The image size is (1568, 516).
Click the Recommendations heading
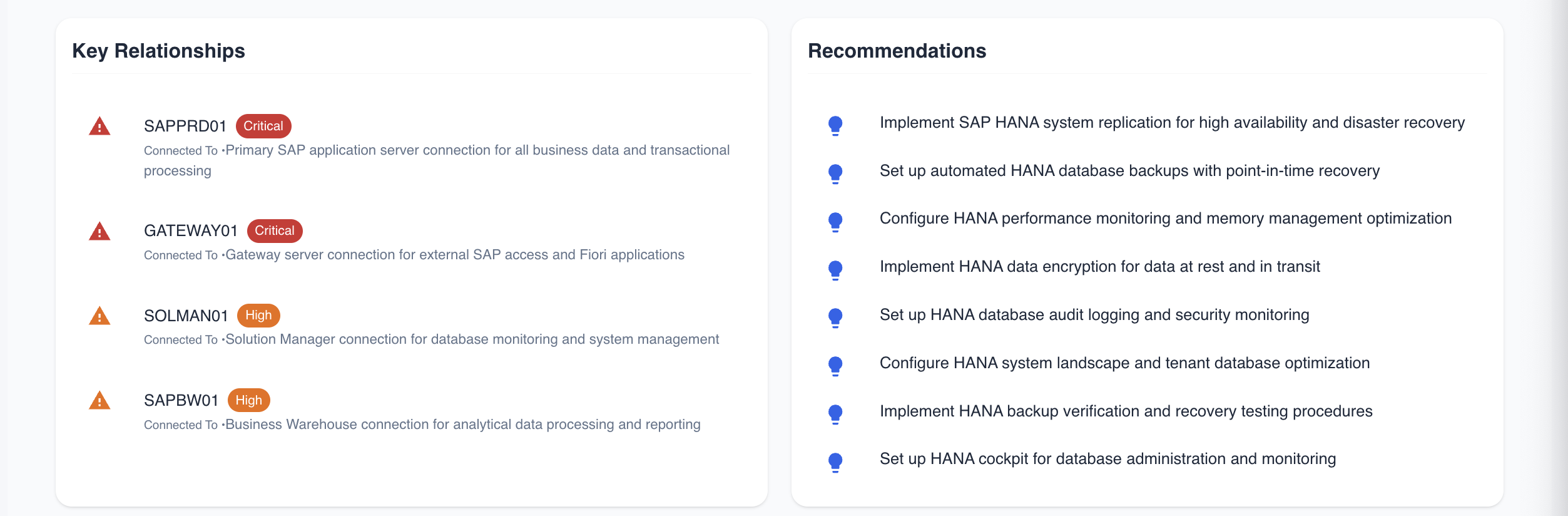pos(897,51)
